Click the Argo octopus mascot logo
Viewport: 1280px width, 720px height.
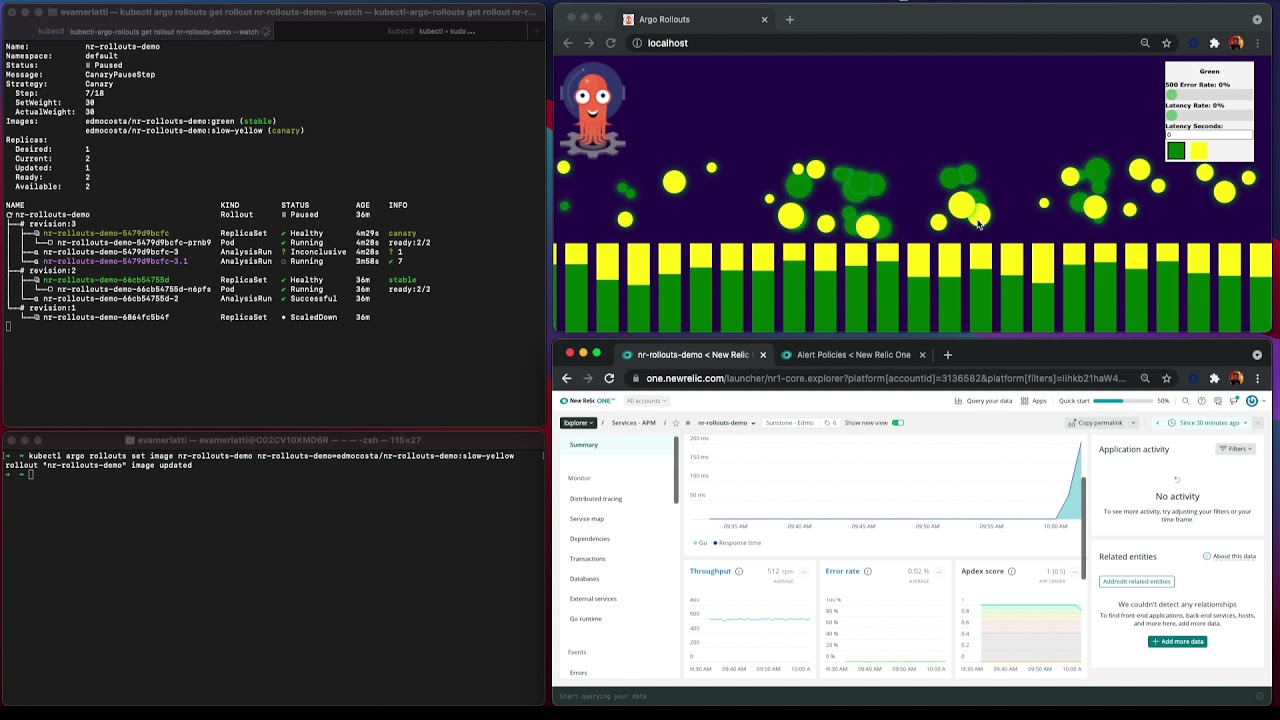[592, 110]
